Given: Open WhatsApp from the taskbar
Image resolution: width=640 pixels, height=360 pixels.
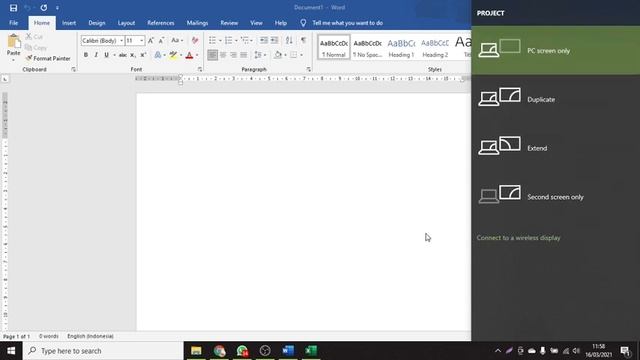Looking at the screenshot, I should (242, 351).
